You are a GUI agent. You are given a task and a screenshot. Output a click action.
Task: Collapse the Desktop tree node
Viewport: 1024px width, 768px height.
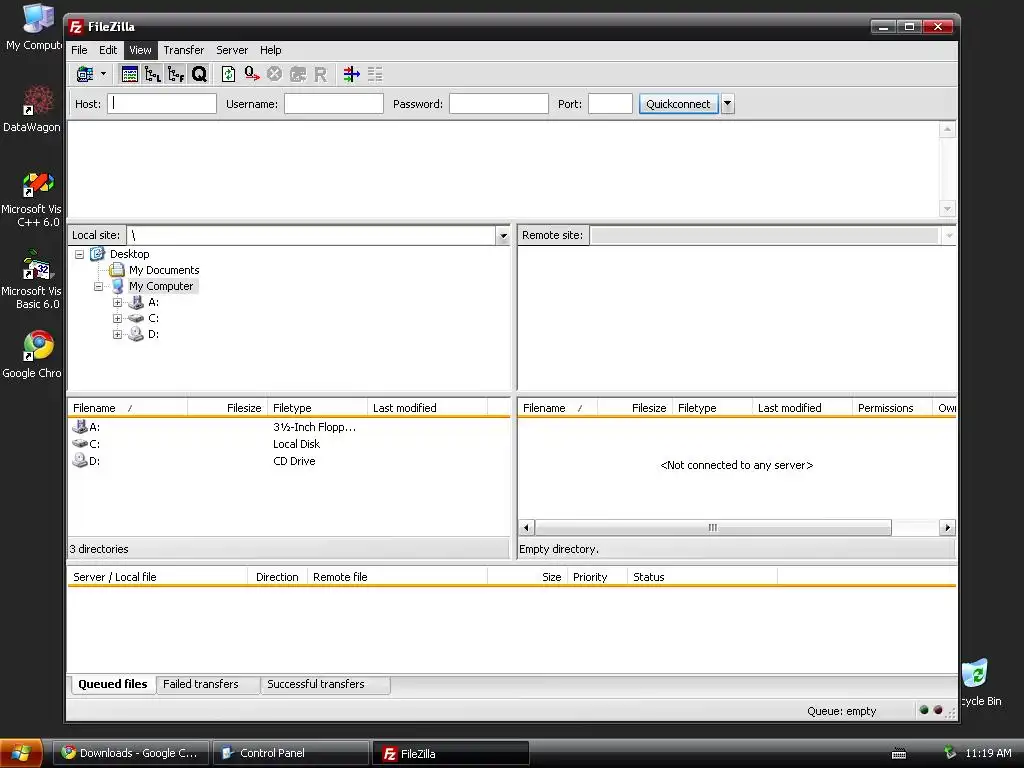click(x=80, y=254)
